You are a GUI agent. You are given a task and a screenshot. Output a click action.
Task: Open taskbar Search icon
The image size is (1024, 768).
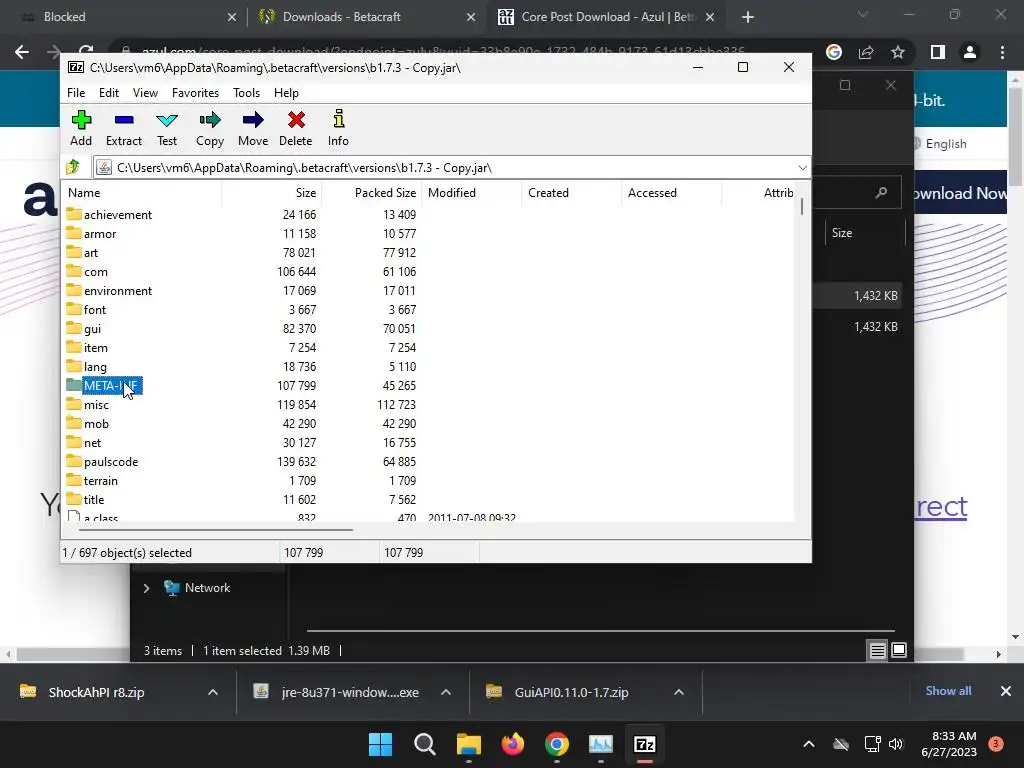(x=424, y=744)
